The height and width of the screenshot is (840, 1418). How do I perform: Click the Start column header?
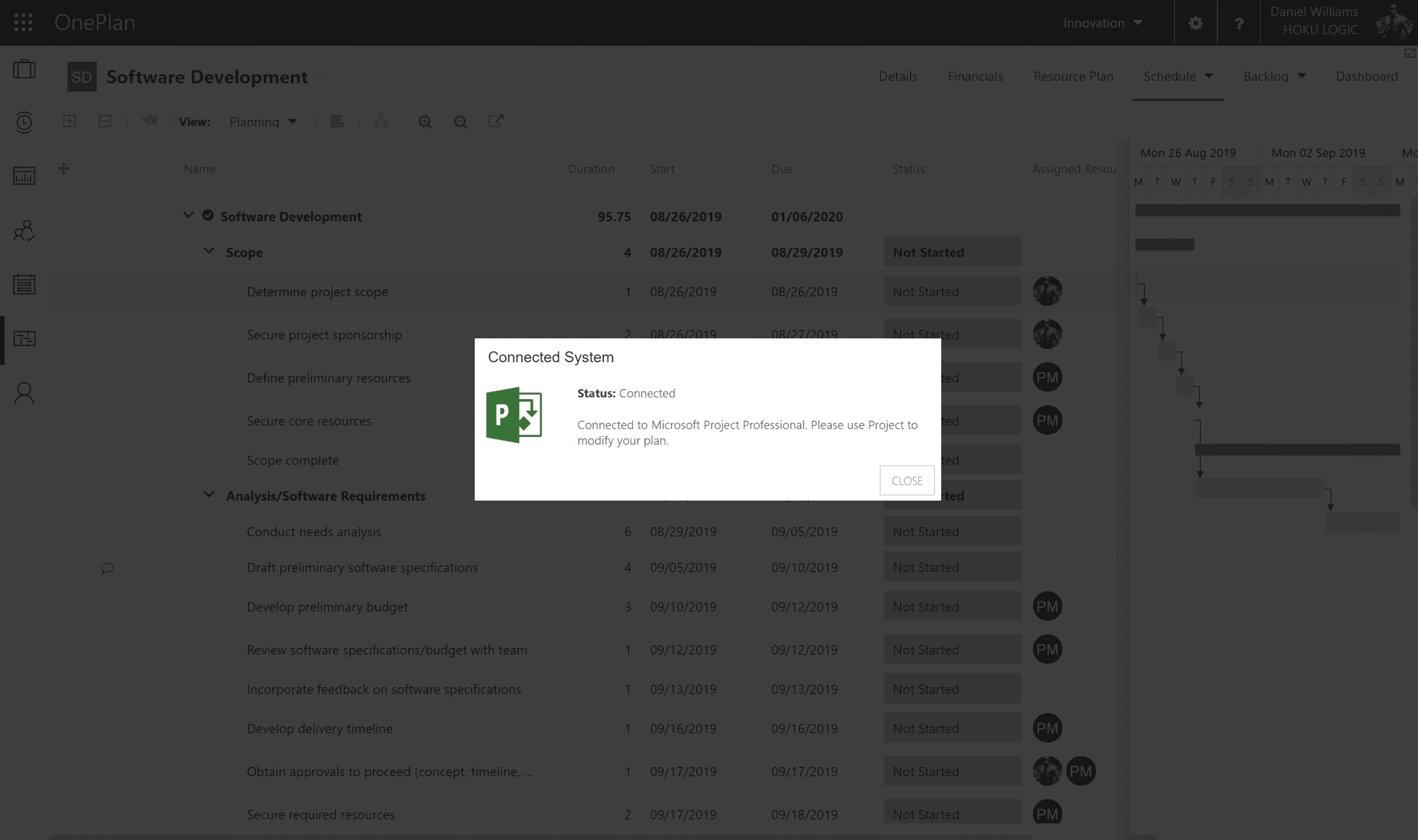point(662,169)
